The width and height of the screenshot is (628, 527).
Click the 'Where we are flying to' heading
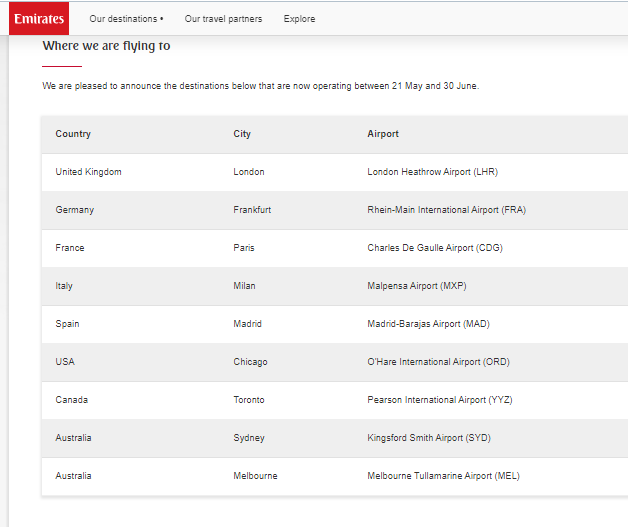[107, 46]
